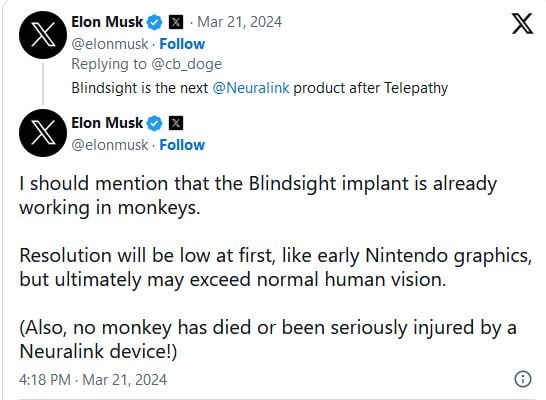Open the second @elonmusk handle

110,145
